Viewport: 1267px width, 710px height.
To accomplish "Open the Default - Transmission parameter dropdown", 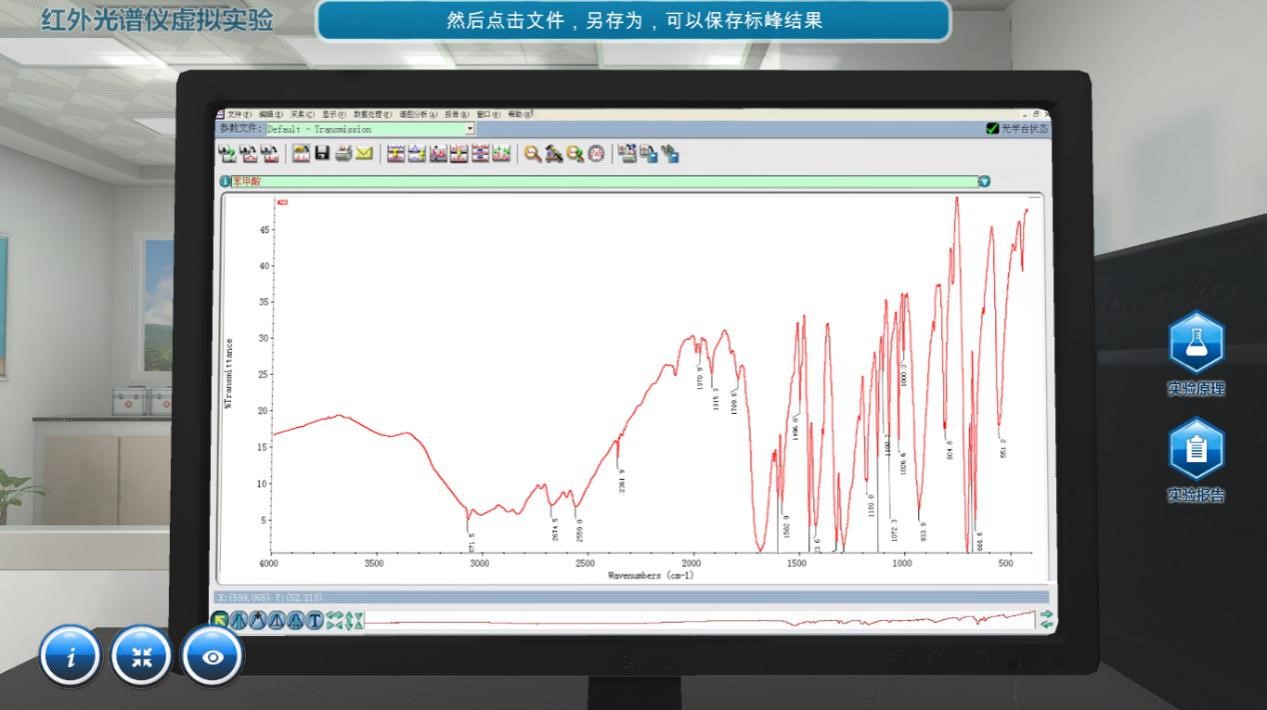I will [470, 129].
